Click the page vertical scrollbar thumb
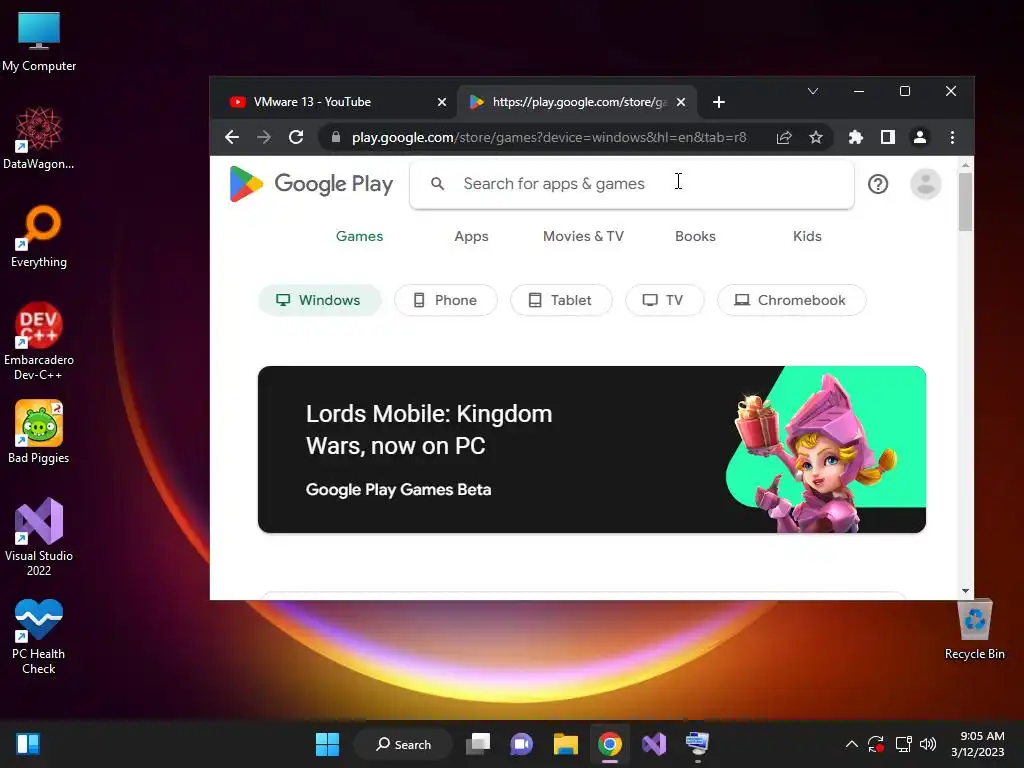 point(965,201)
